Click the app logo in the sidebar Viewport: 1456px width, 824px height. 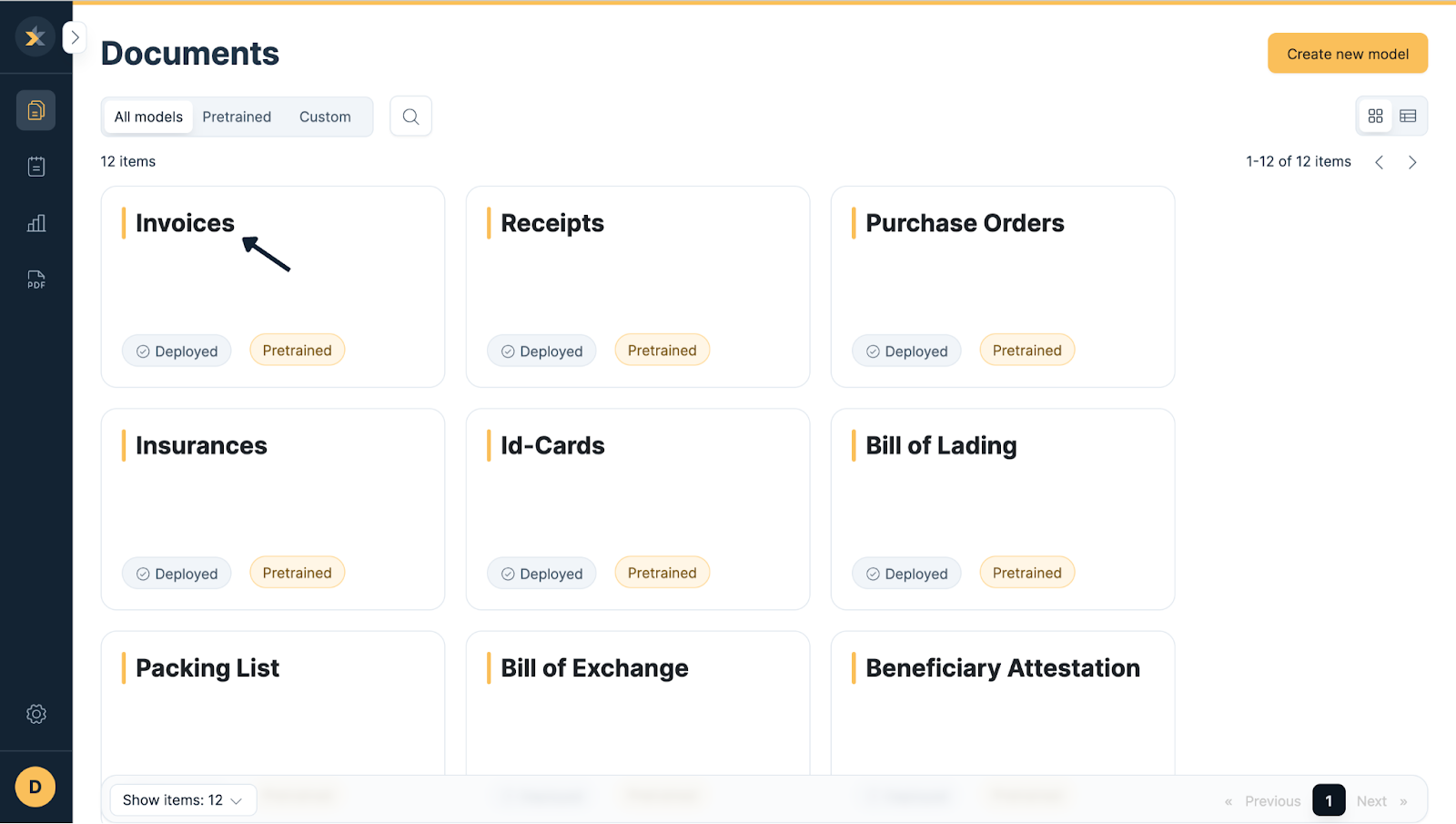[35, 37]
